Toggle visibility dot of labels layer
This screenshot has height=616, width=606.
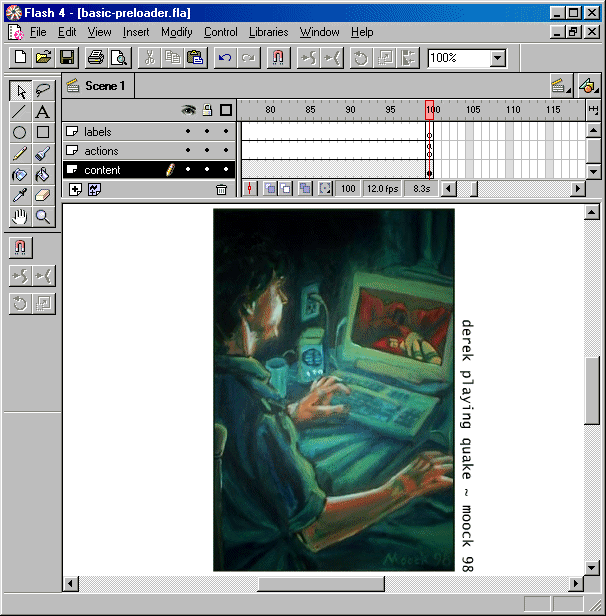point(188,131)
